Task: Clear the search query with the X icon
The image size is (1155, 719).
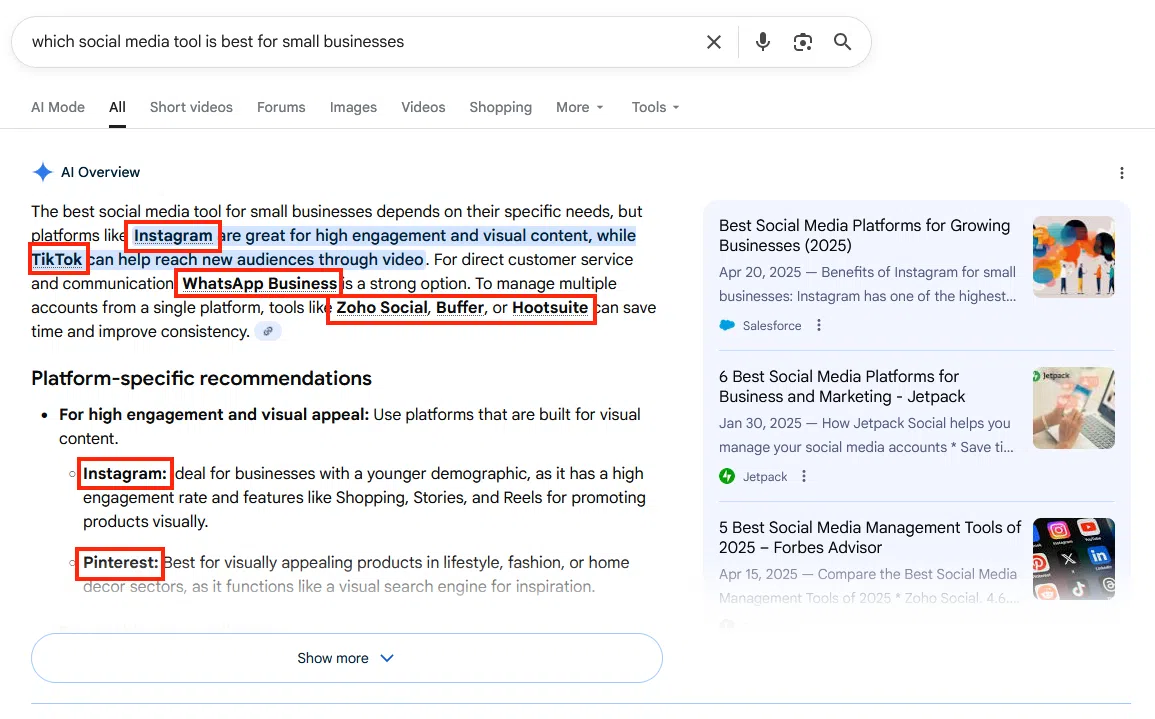Action: click(714, 42)
